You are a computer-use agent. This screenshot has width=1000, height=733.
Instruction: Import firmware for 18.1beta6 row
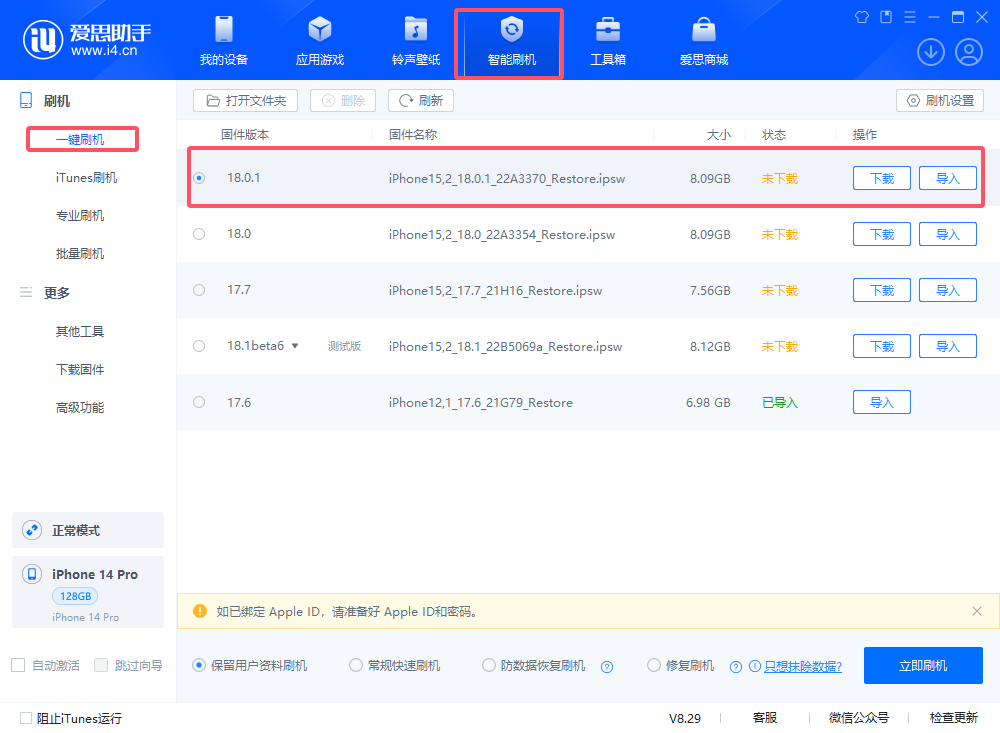[x=948, y=346]
